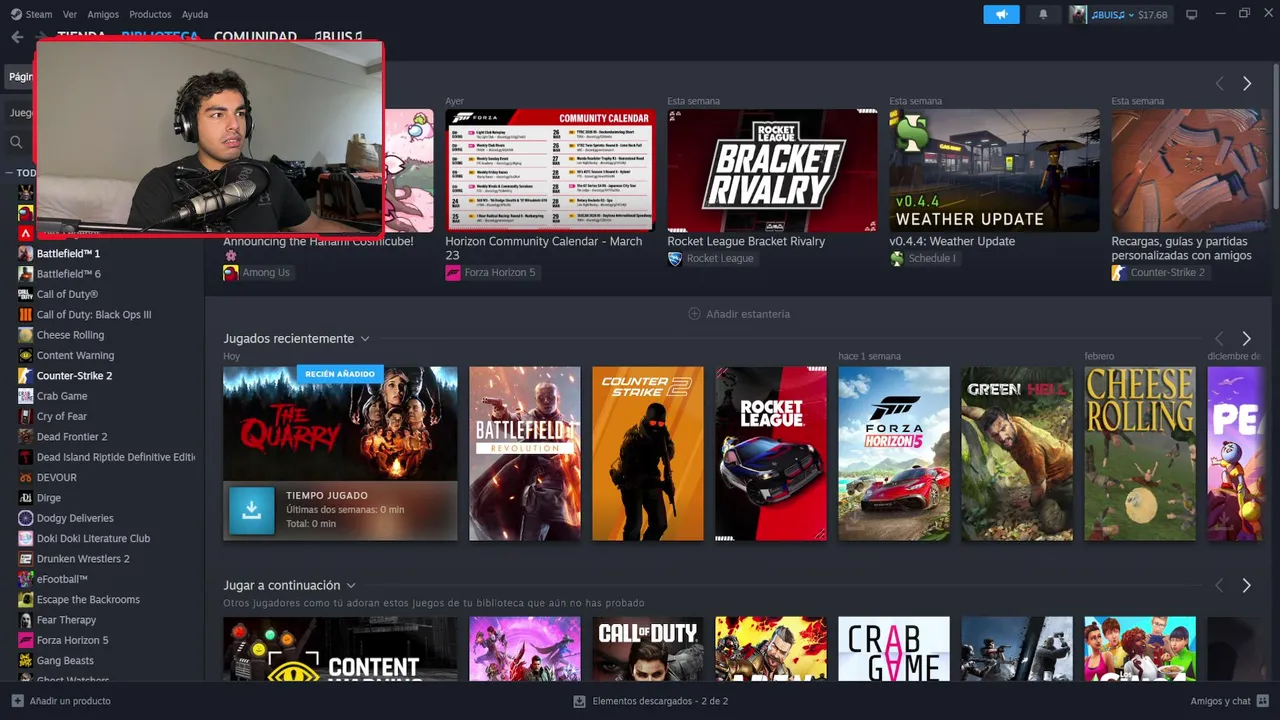Open the v0.4.4 Weather Update news title
Image resolution: width=1280 pixels, height=720 pixels.
952,241
